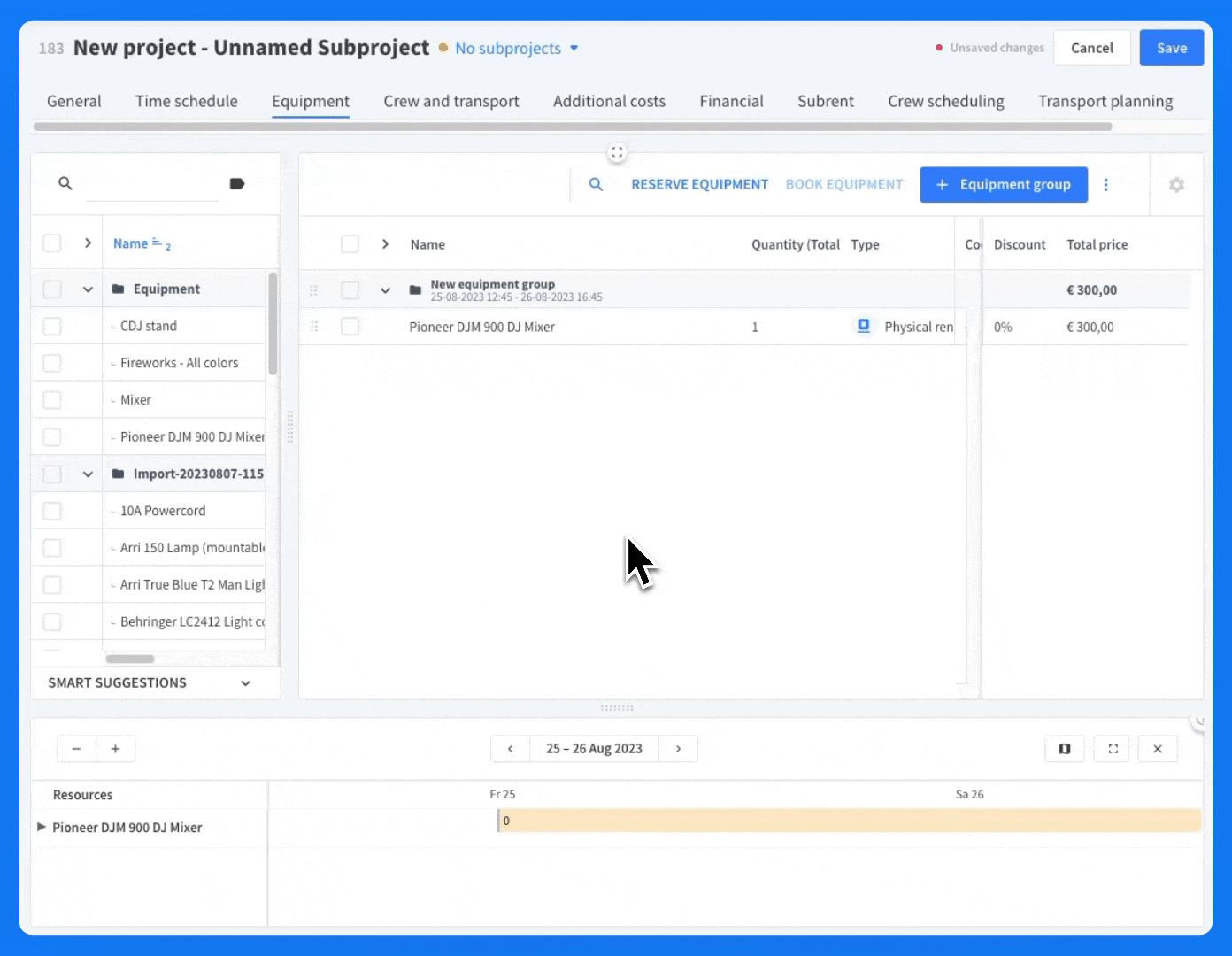The image size is (1232, 956).
Task: Click Reserve Equipment
Action: pos(699,184)
